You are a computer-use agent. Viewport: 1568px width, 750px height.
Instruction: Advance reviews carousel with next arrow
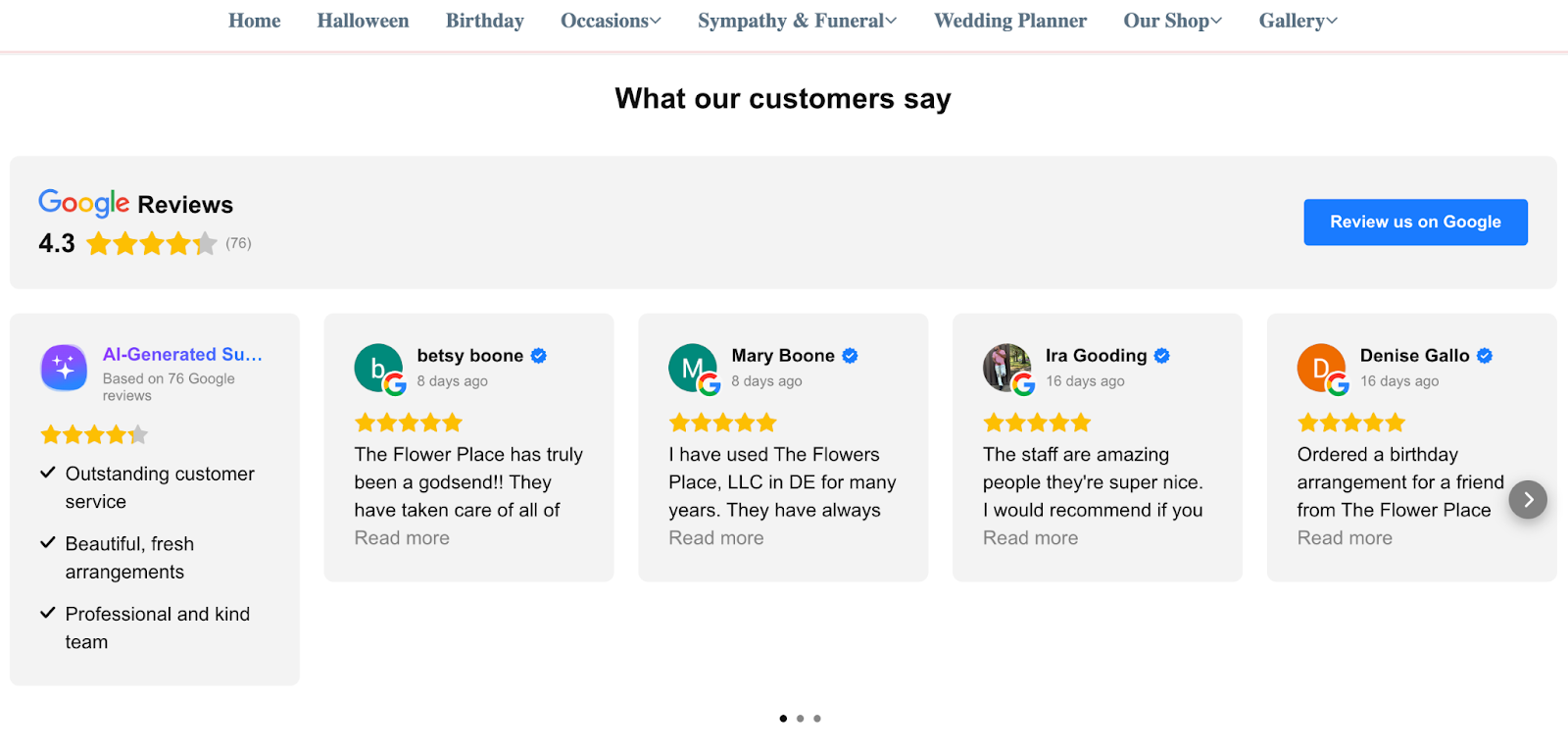point(1528,500)
